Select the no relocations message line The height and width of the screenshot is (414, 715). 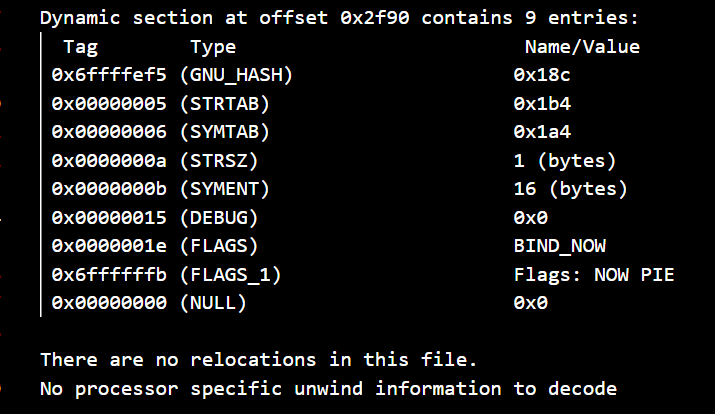(259, 360)
